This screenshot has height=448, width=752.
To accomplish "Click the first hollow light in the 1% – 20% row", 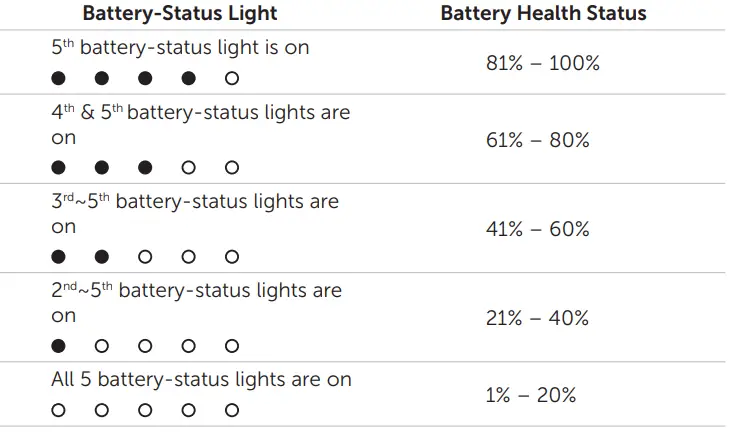I will pos(58,410).
